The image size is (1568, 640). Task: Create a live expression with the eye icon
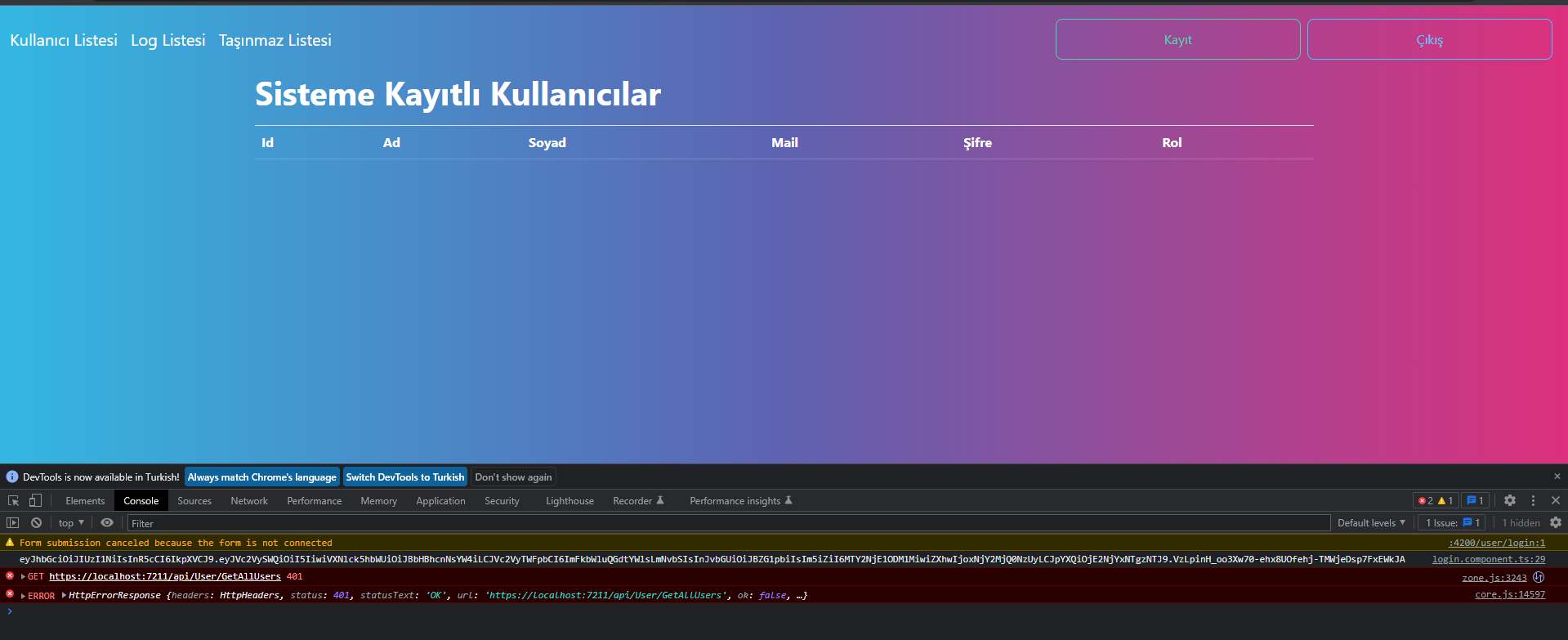pyautogui.click(x=107, y=522)
